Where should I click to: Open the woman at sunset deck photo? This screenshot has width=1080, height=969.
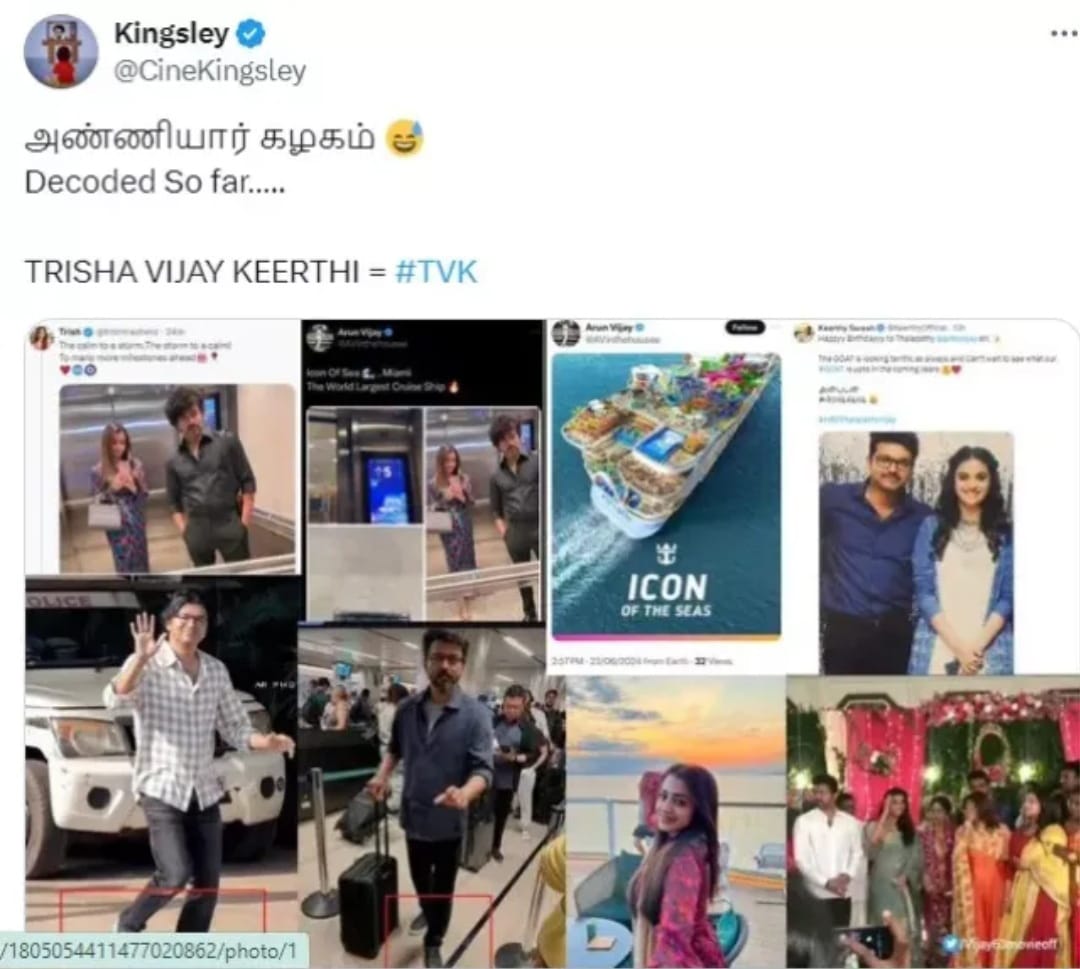tap(676, 822)
